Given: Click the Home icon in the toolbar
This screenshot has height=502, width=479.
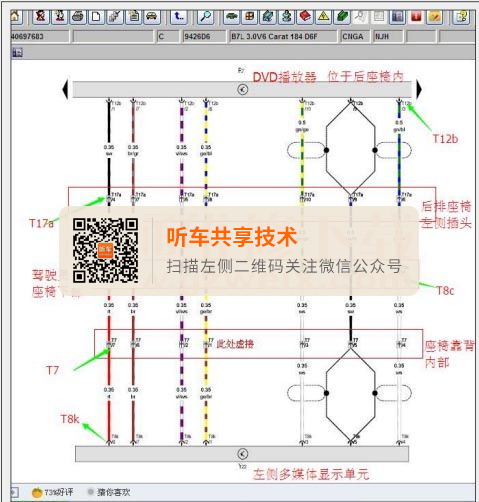Looking at the screenshot, I should tap(16, 17).
